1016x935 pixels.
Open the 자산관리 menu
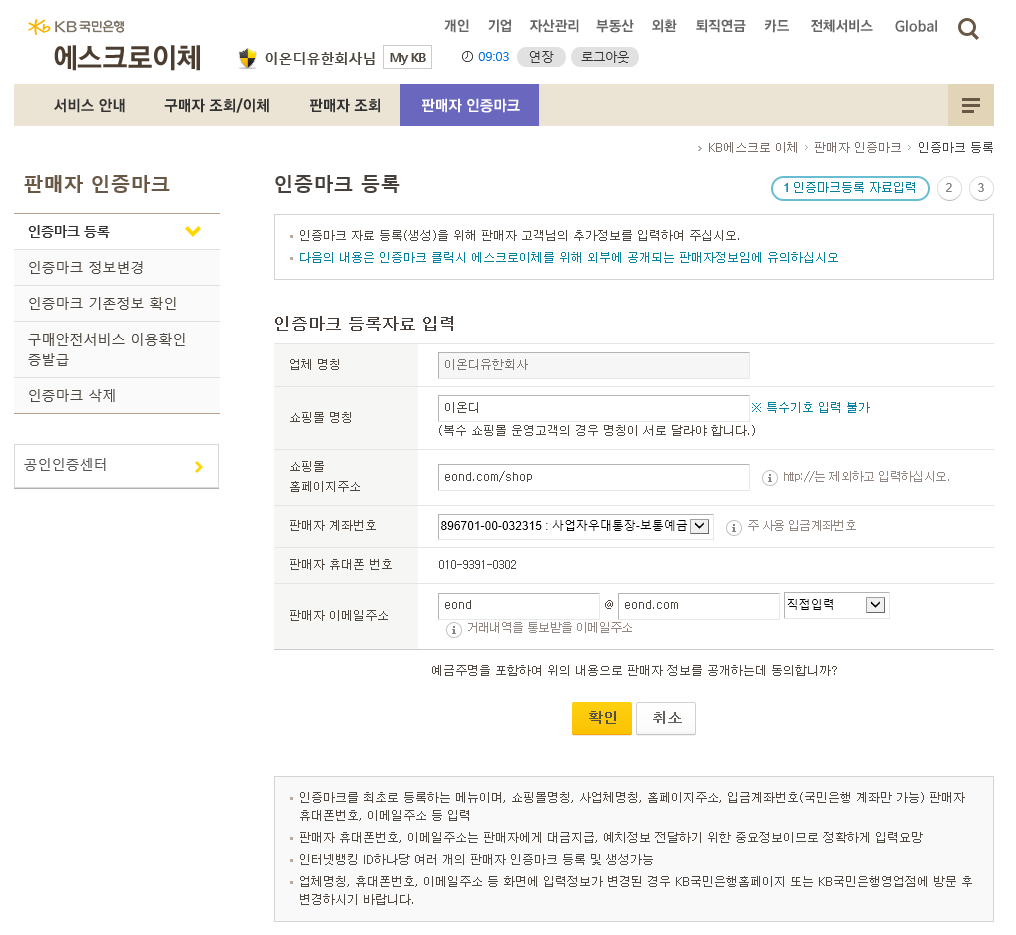pos(554,26)
